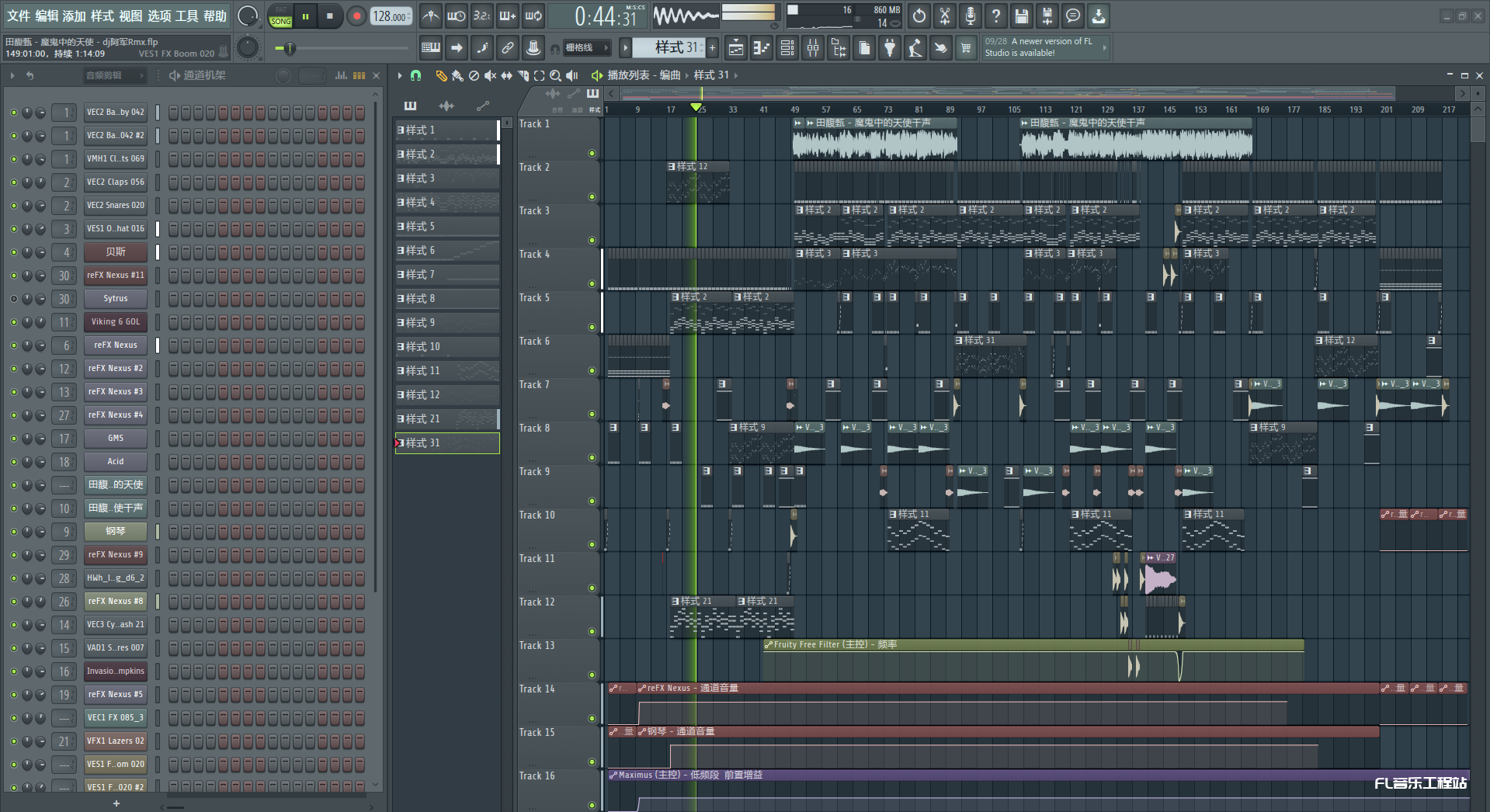Mute playlist Track 10
This screenshot has width=1490, height=812.
pos(592,545)
